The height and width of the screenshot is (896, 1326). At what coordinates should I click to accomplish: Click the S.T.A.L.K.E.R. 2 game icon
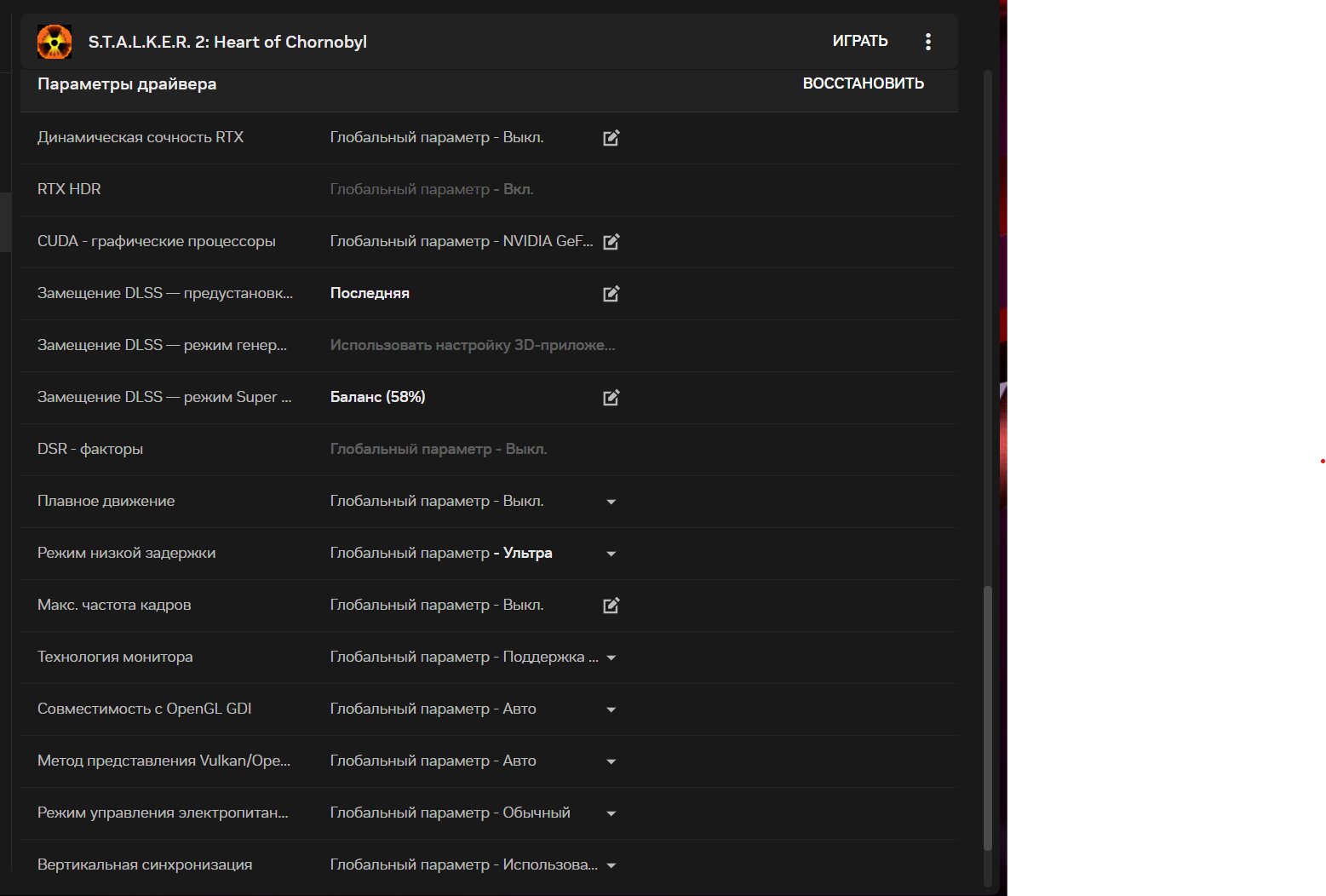(x=55, y=42)
